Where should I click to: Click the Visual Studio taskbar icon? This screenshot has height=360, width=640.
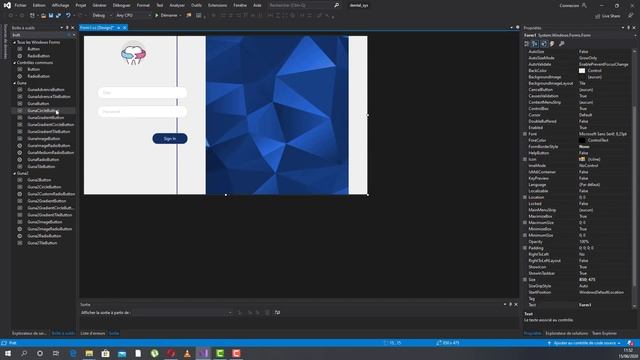click(x=203, y=353)
